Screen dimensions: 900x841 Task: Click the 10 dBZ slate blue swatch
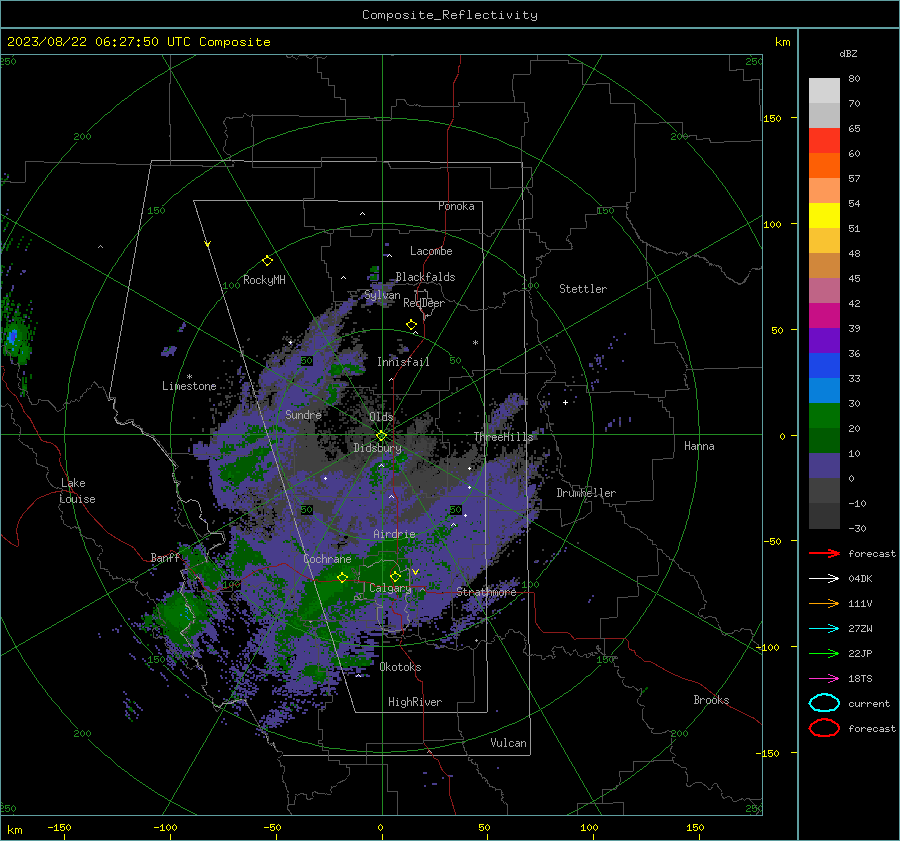pos(824,466)
